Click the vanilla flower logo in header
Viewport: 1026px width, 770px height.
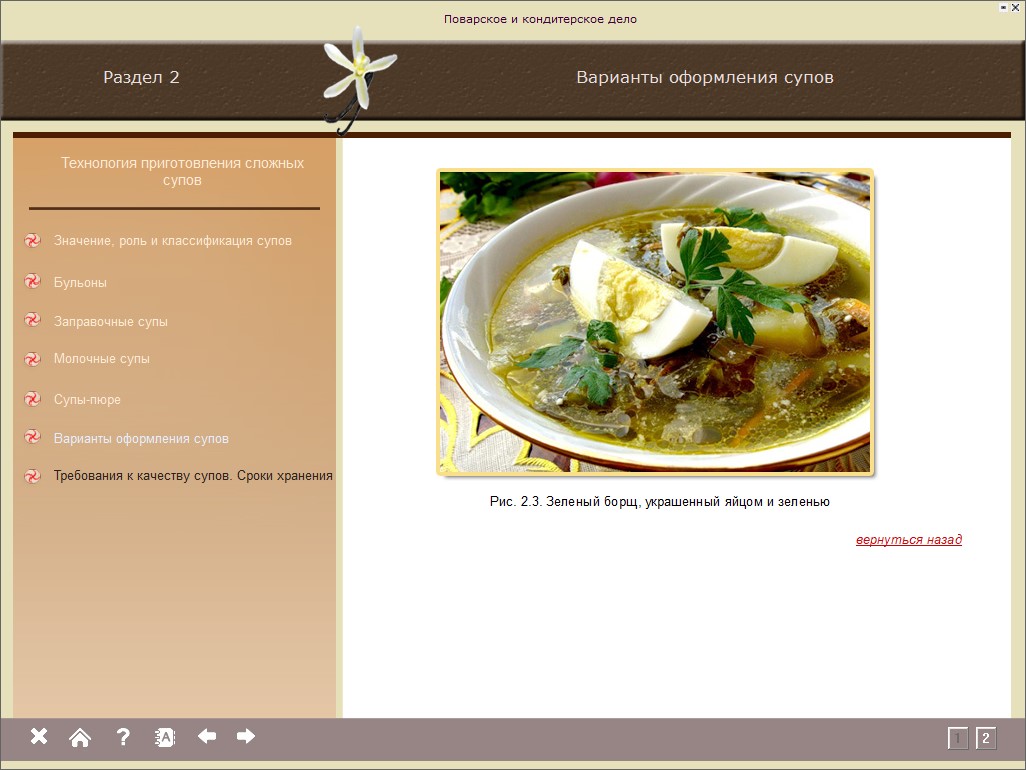point(357,77)
